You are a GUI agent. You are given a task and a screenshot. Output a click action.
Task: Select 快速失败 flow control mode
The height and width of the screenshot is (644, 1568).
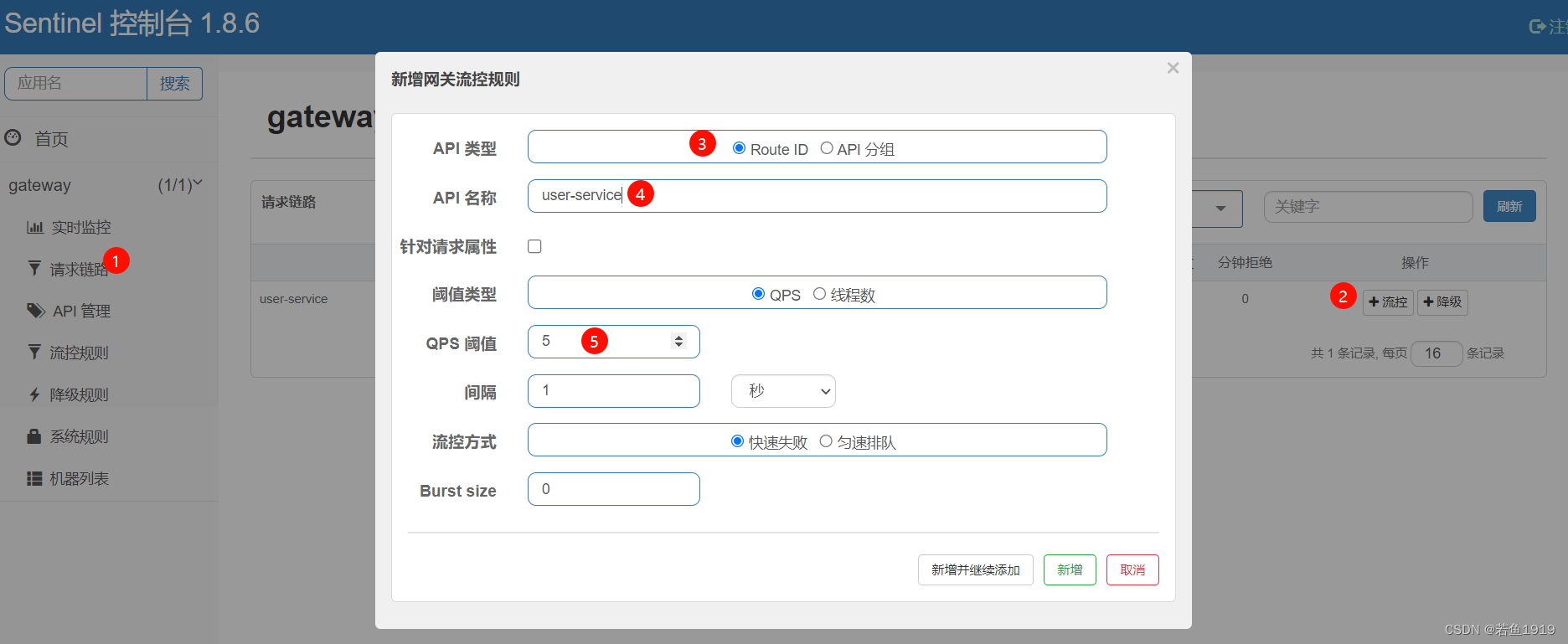tap(737, 441)
